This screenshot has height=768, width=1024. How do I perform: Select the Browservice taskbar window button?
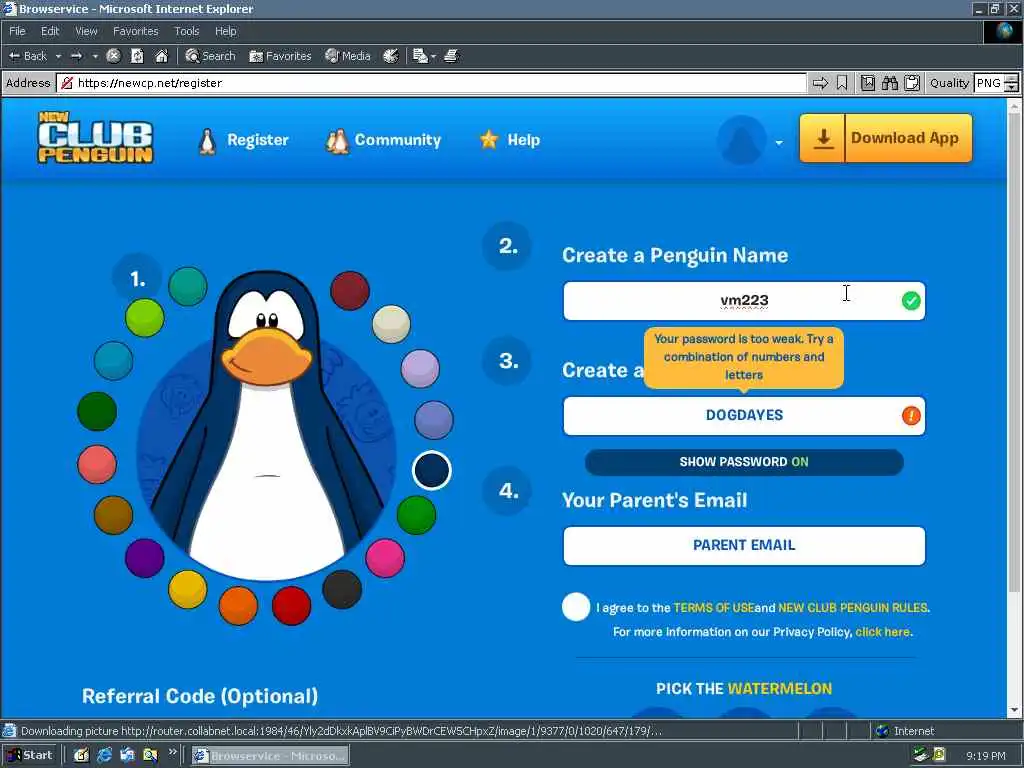pos(270,756)
